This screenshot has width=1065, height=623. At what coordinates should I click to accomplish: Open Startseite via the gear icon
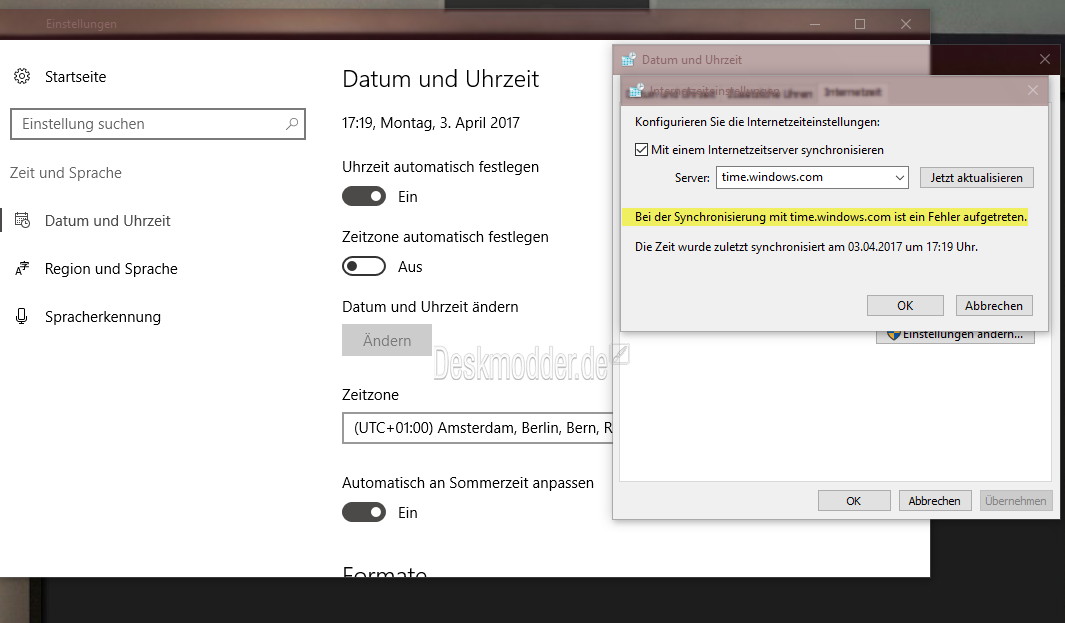(22, 76)
